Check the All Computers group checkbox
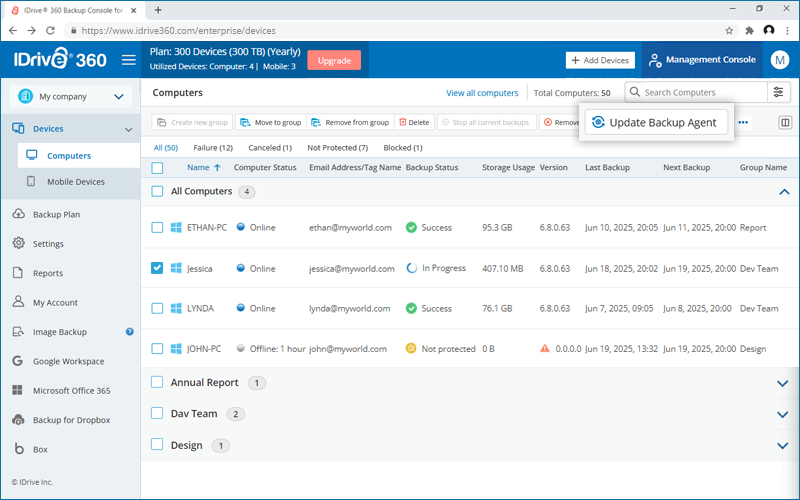The image size is (800, 500). coord(157,191)
